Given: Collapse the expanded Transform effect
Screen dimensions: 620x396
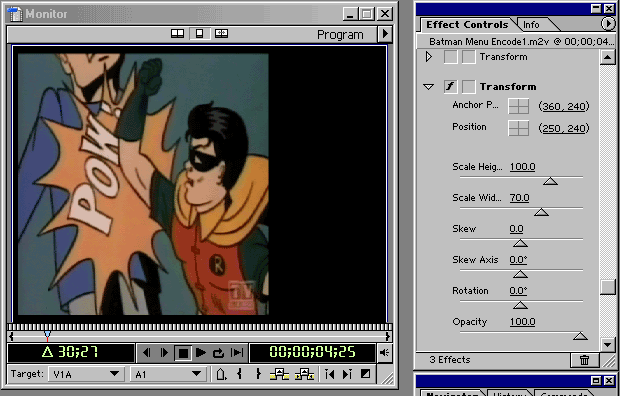Looking at the screenshot, I should (429, 87).
